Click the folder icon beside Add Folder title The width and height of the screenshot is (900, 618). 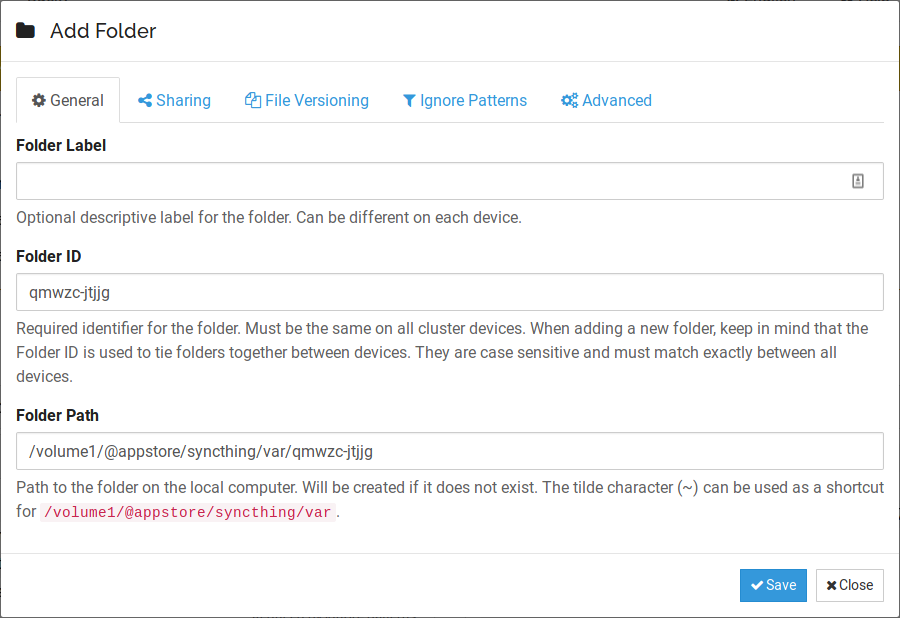click(x=25, y=30)
